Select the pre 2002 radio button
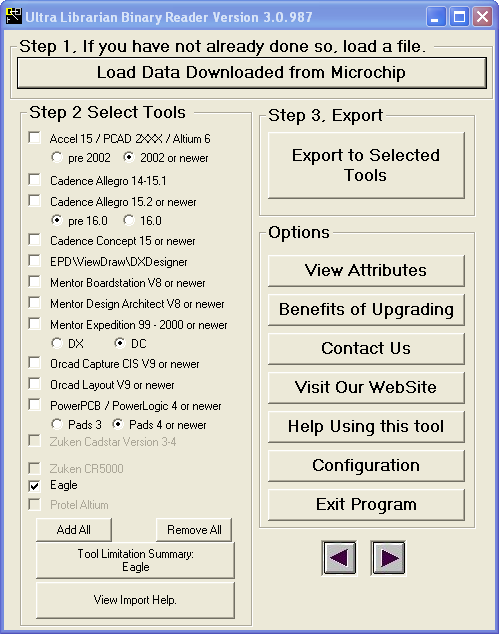Screen dimensions: 499x634 pyautogui.click(x=57, y=157)
